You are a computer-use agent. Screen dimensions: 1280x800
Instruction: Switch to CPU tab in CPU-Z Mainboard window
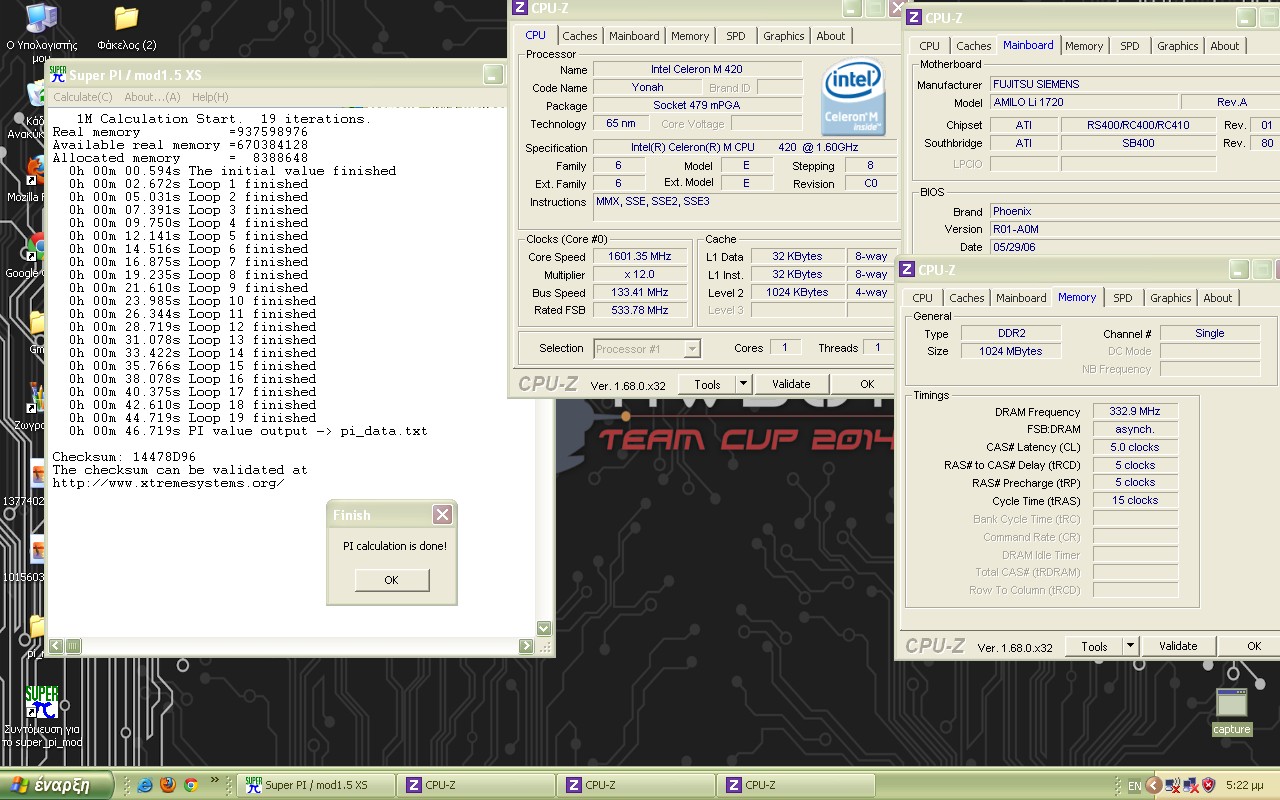930,46
